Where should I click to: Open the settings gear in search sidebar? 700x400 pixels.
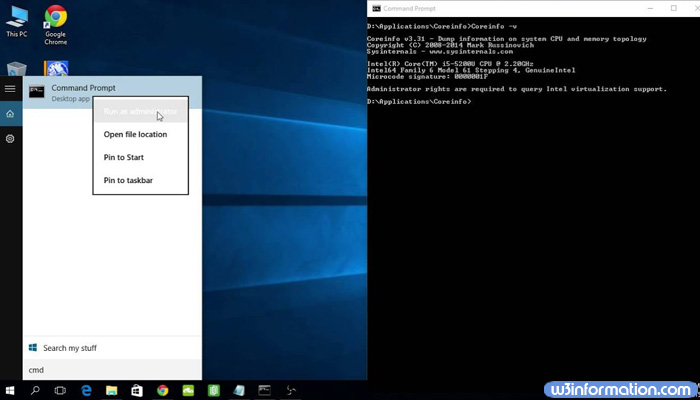pyautogui.click(x=10, y=139)
